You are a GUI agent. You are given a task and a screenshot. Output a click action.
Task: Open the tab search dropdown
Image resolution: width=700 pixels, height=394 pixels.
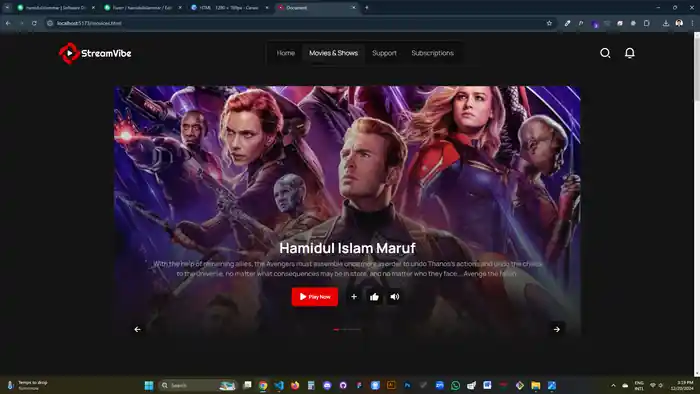7,8
